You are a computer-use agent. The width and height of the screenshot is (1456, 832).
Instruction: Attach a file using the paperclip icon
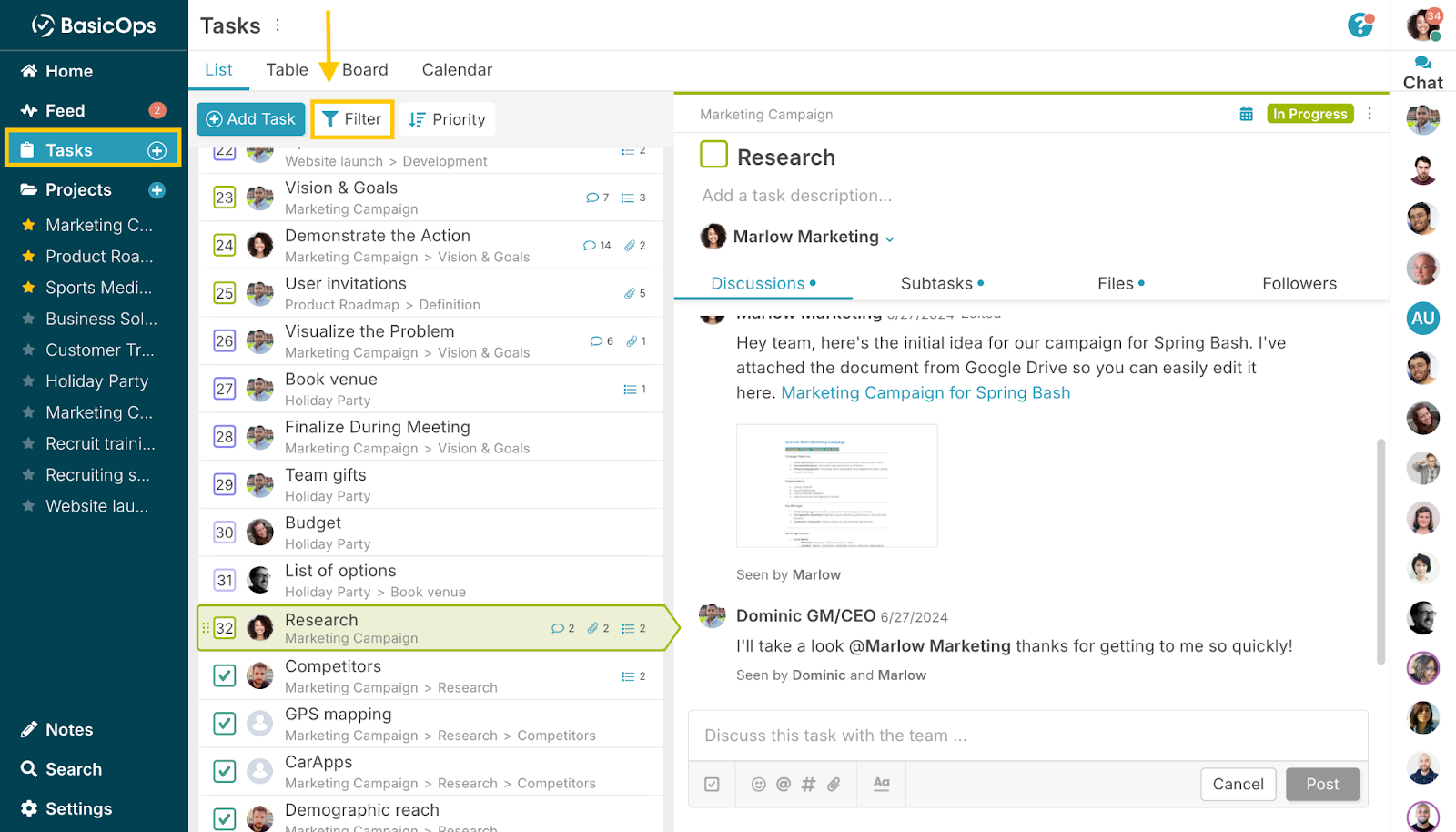[834, 784]
